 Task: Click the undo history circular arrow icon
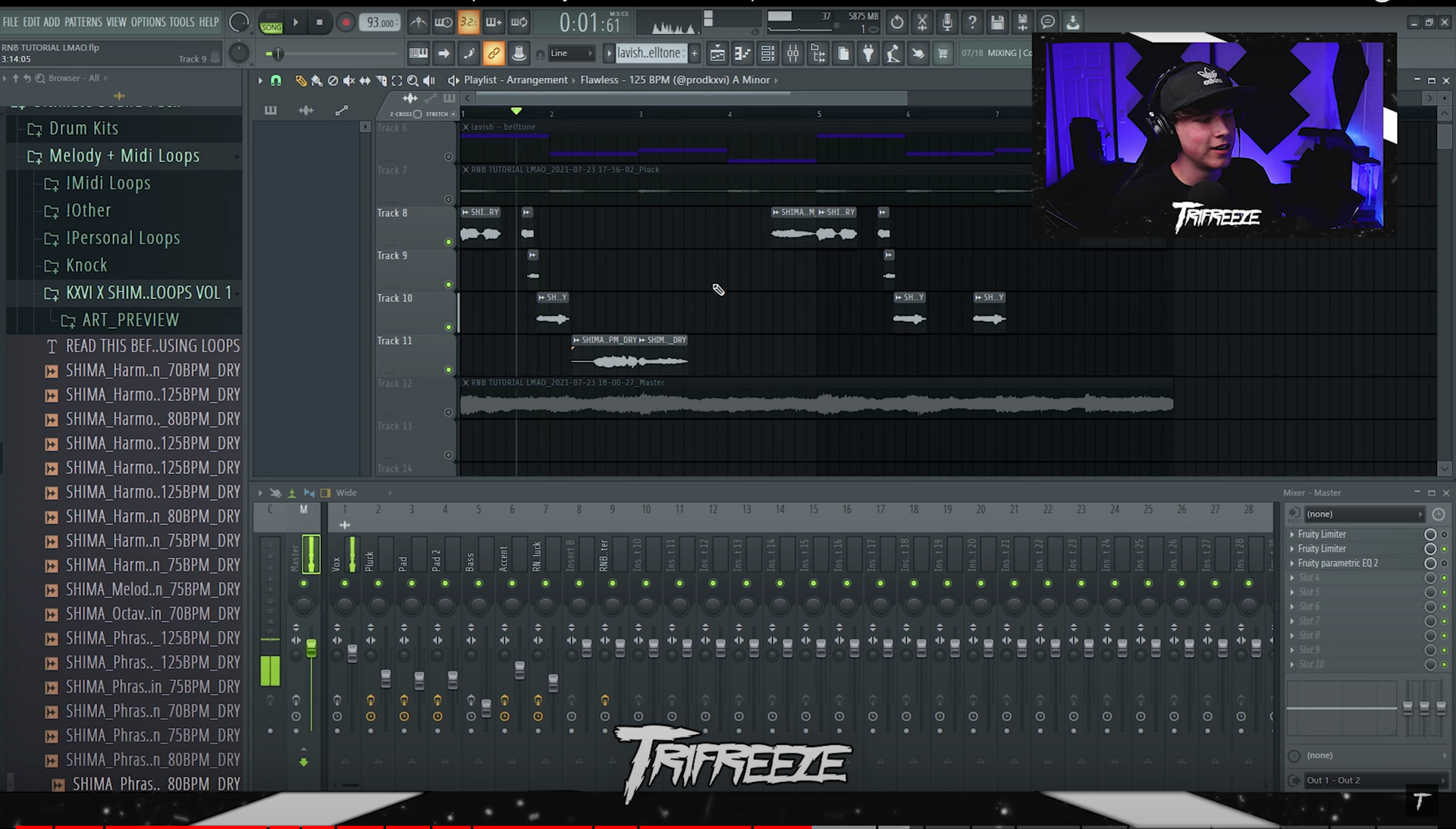(x=897, y=23)
